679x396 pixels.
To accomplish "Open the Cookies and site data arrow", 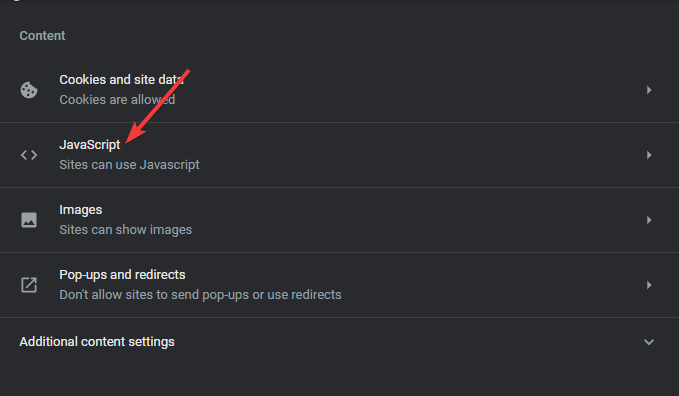I will coord(649,90).
